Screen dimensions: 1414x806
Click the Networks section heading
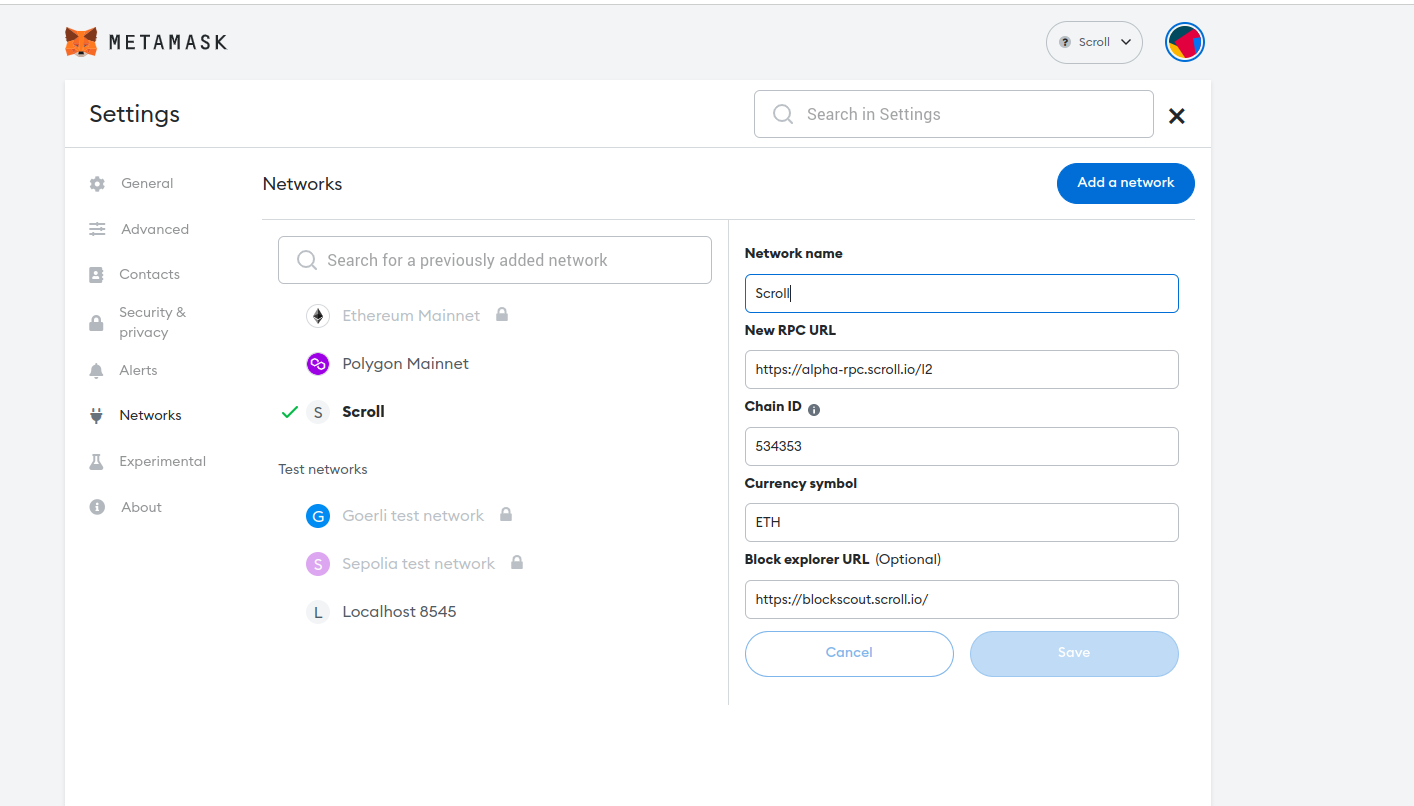click(302, 183)
